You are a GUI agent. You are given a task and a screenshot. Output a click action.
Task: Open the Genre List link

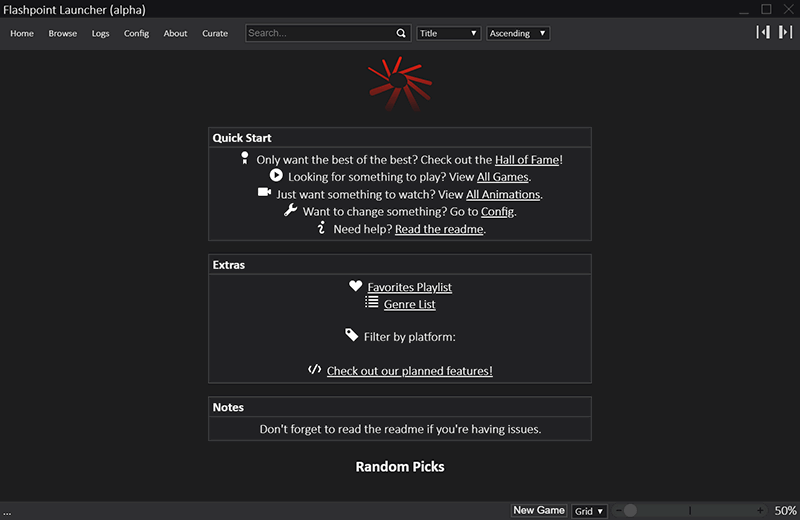click(x=410, y=305)
